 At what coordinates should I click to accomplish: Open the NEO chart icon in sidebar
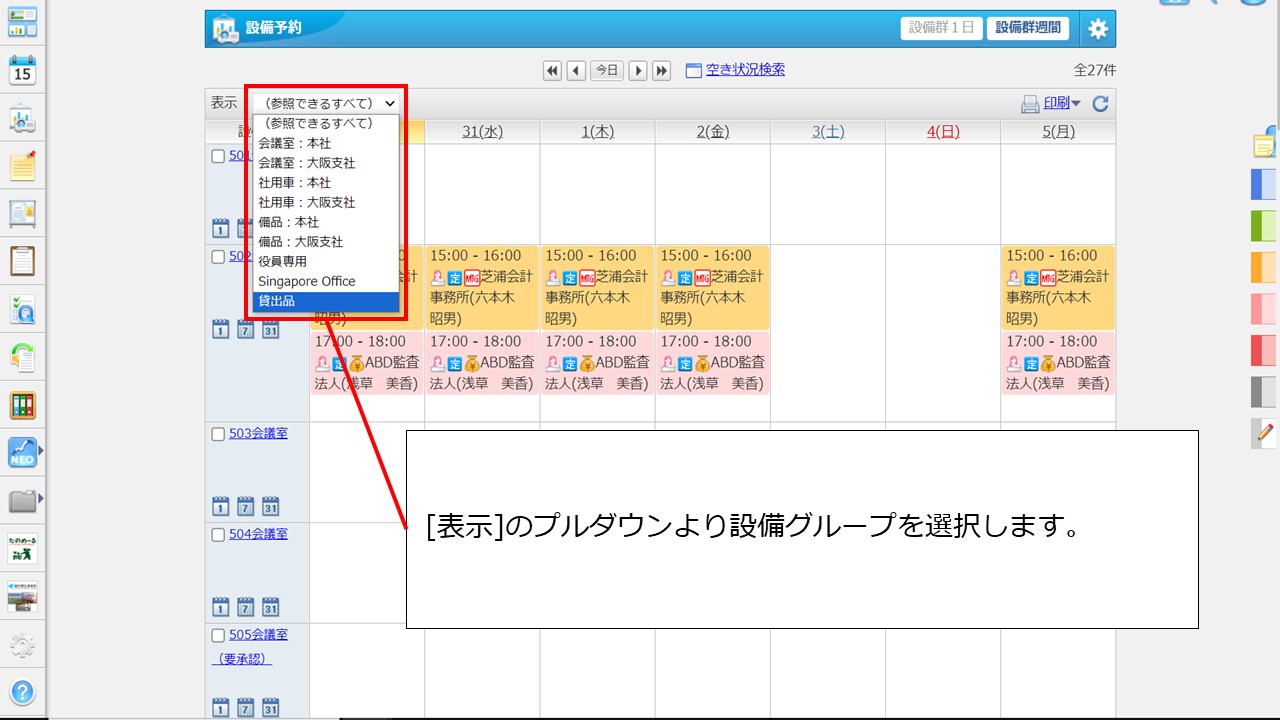click(22, 452)
